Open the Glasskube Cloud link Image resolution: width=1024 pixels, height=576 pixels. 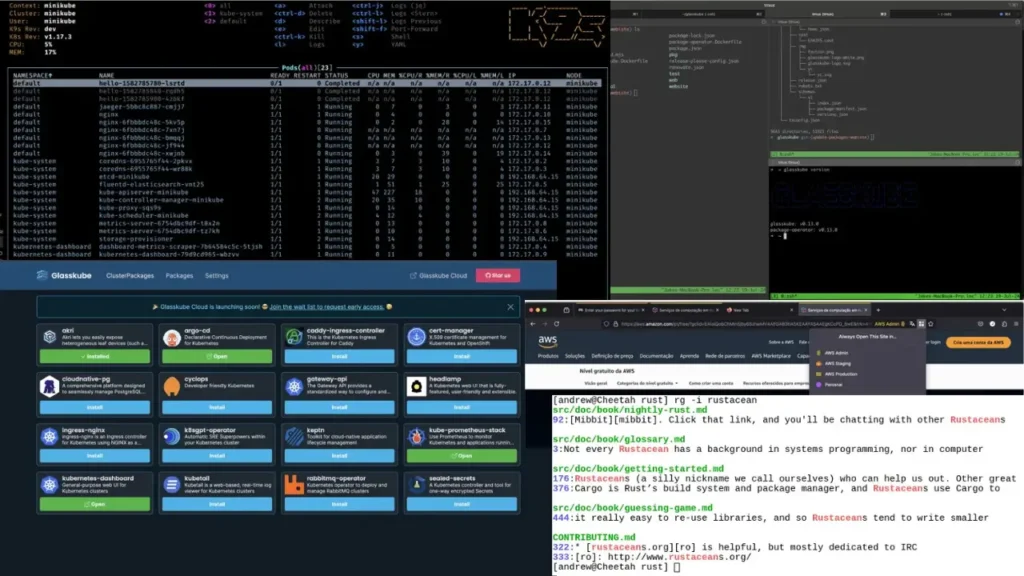pos(438,276)
